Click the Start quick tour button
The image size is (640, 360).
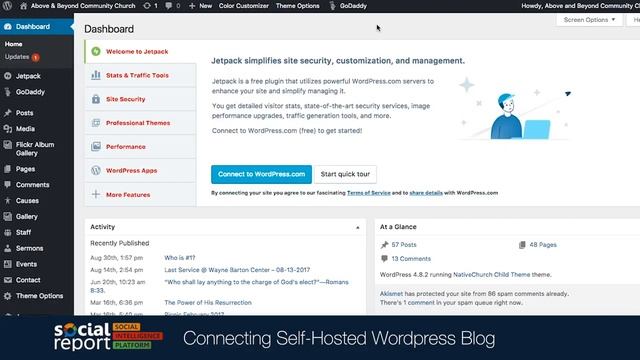tap(345, 174)
